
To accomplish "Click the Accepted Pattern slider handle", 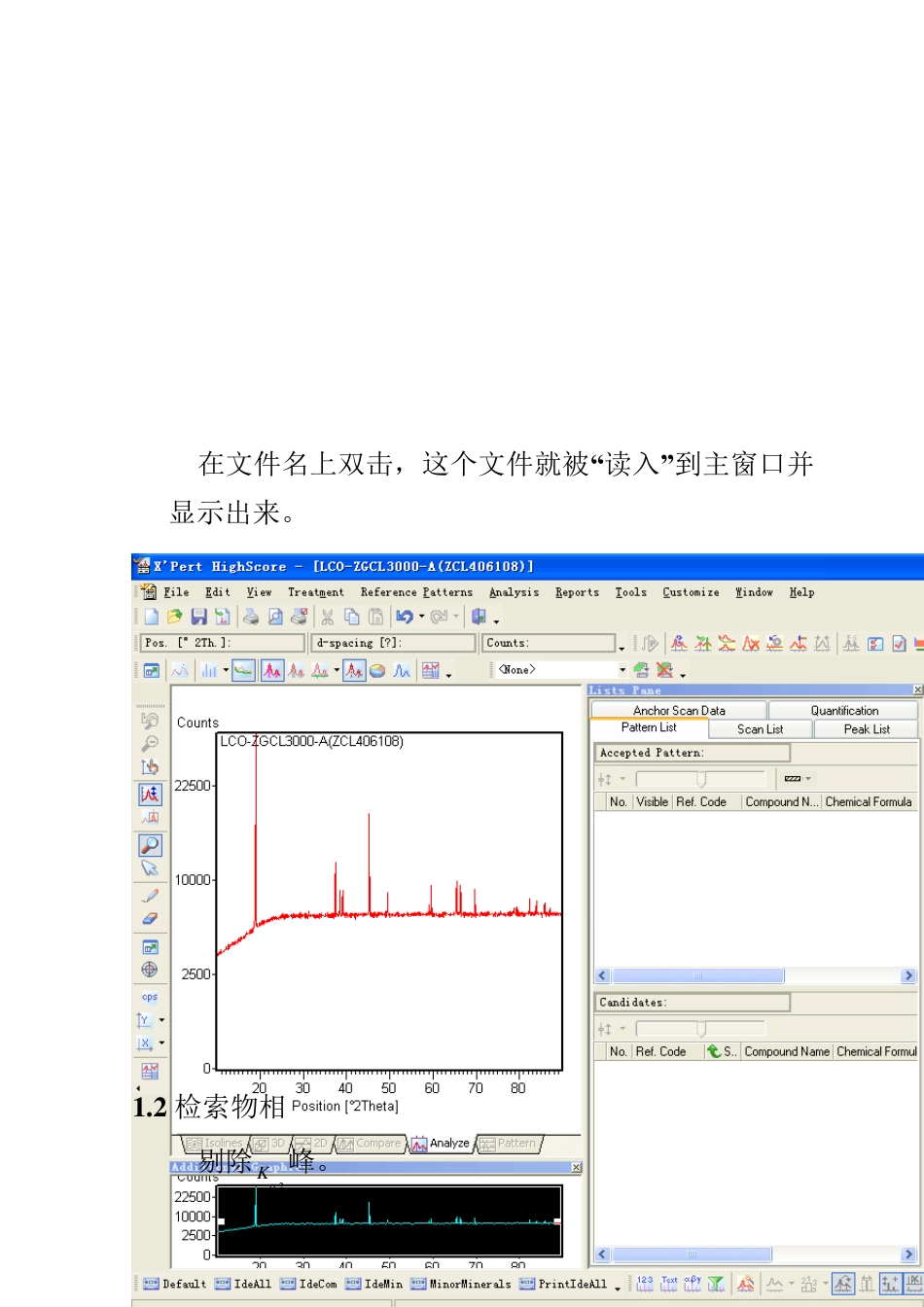I will click(x=700, y=779).
